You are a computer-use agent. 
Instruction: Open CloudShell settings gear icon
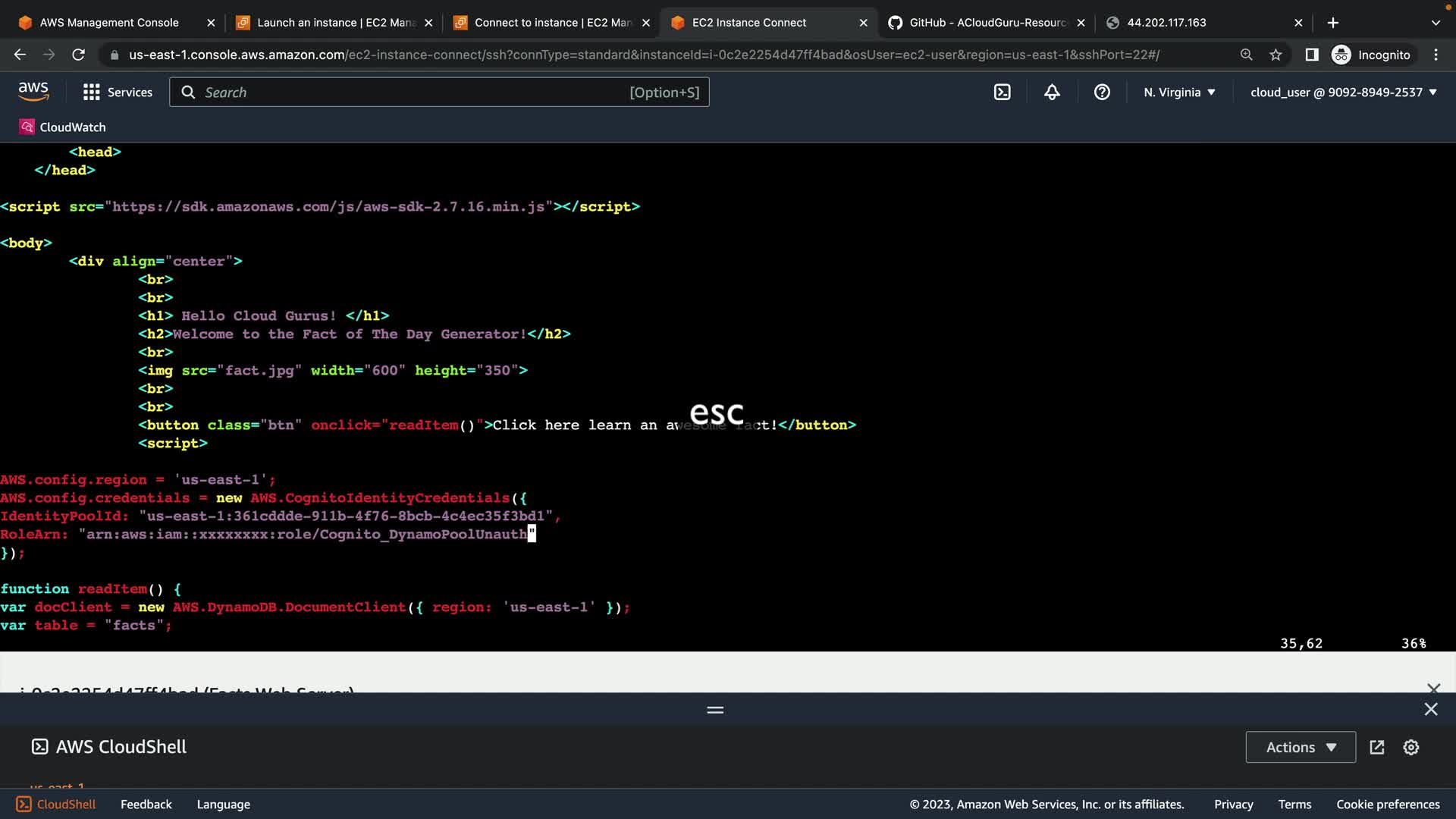point(1410,747)
